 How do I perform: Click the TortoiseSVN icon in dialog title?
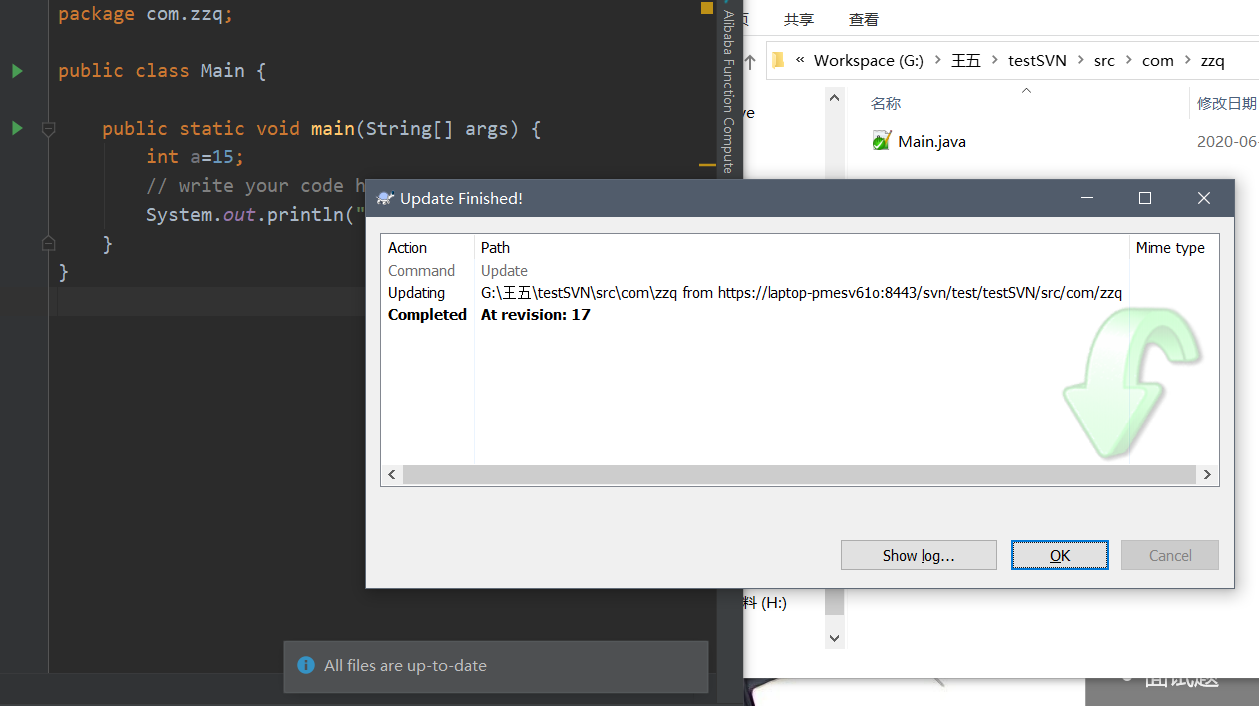point(384,198)
